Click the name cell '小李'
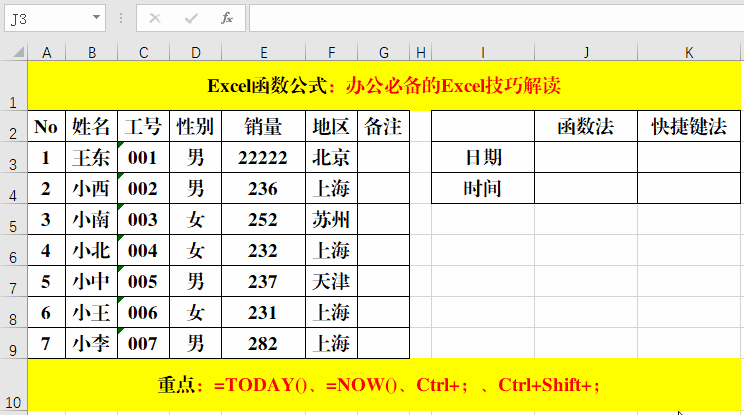The image size is (744, 415). coord(92,343)
